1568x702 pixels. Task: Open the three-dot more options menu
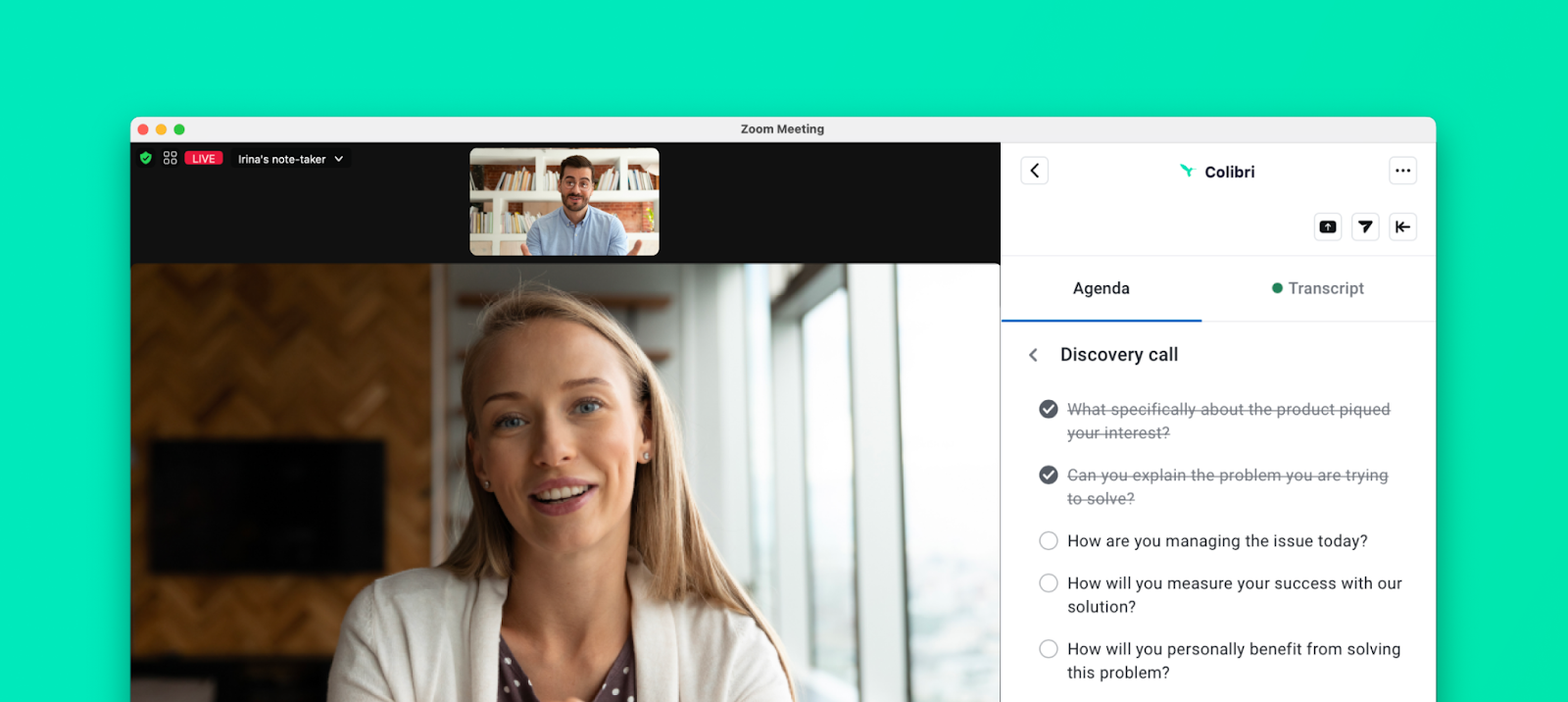[1403, 171]
